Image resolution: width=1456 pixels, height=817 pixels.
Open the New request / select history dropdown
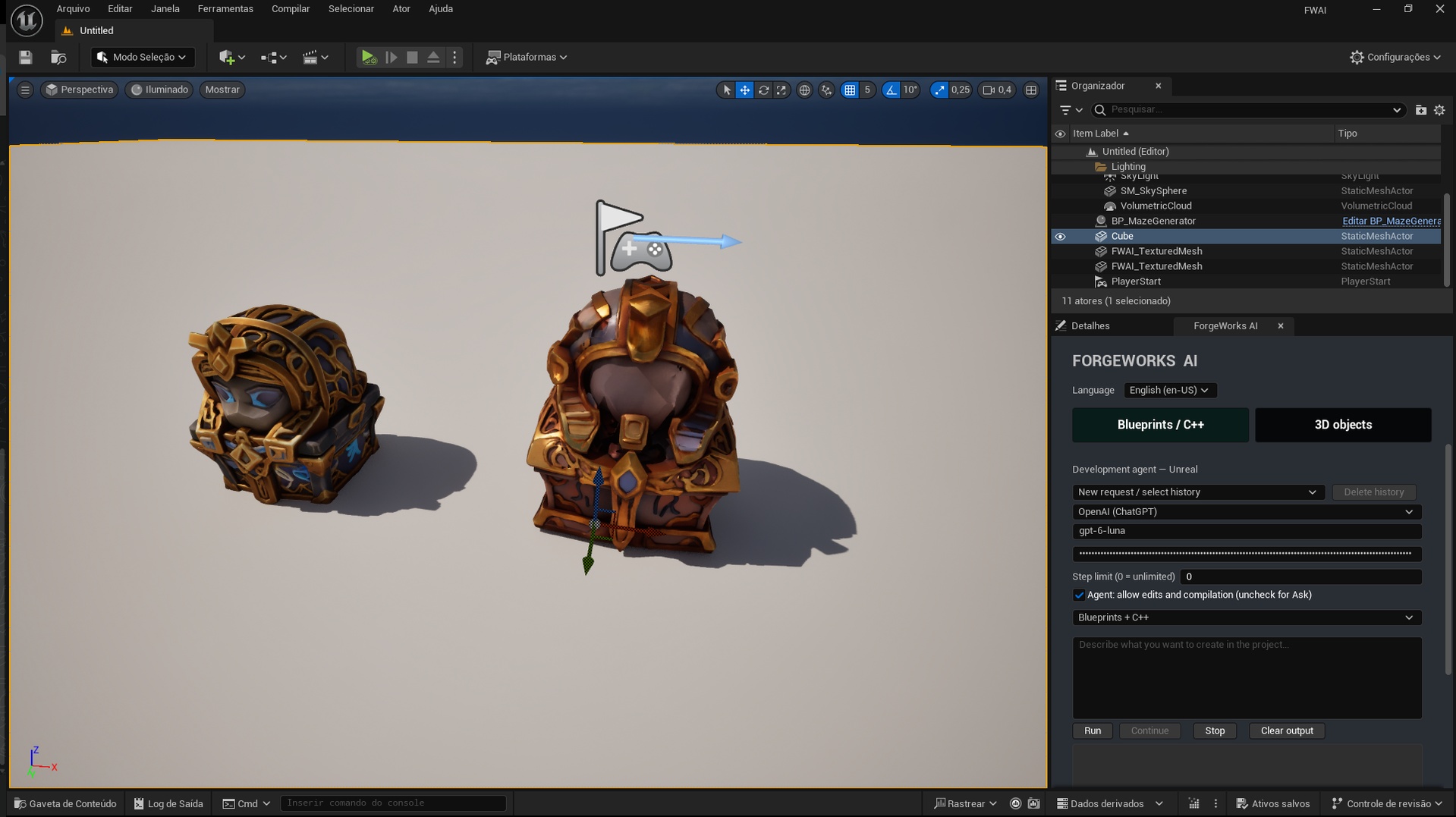tap(1197, 492)
